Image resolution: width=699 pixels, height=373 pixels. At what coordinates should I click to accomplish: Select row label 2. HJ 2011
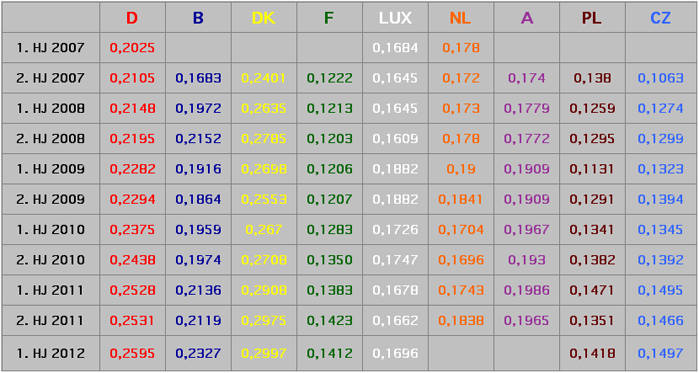point(50,320)
